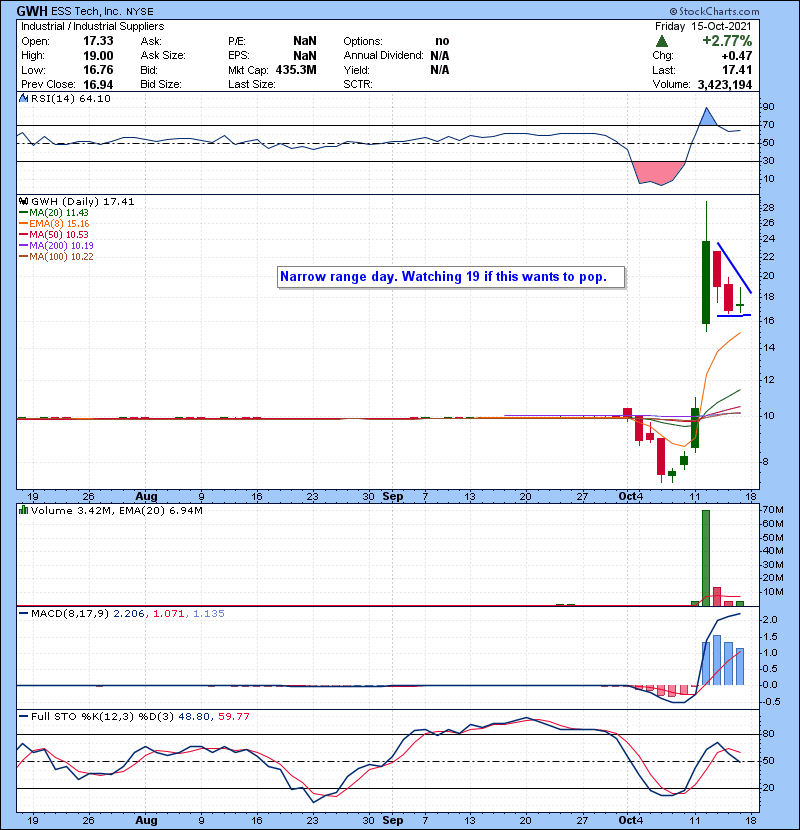Click the ESS Tech, Inc. company name
This screenshot has width=800, height=830.
click(x=87, y=12)
